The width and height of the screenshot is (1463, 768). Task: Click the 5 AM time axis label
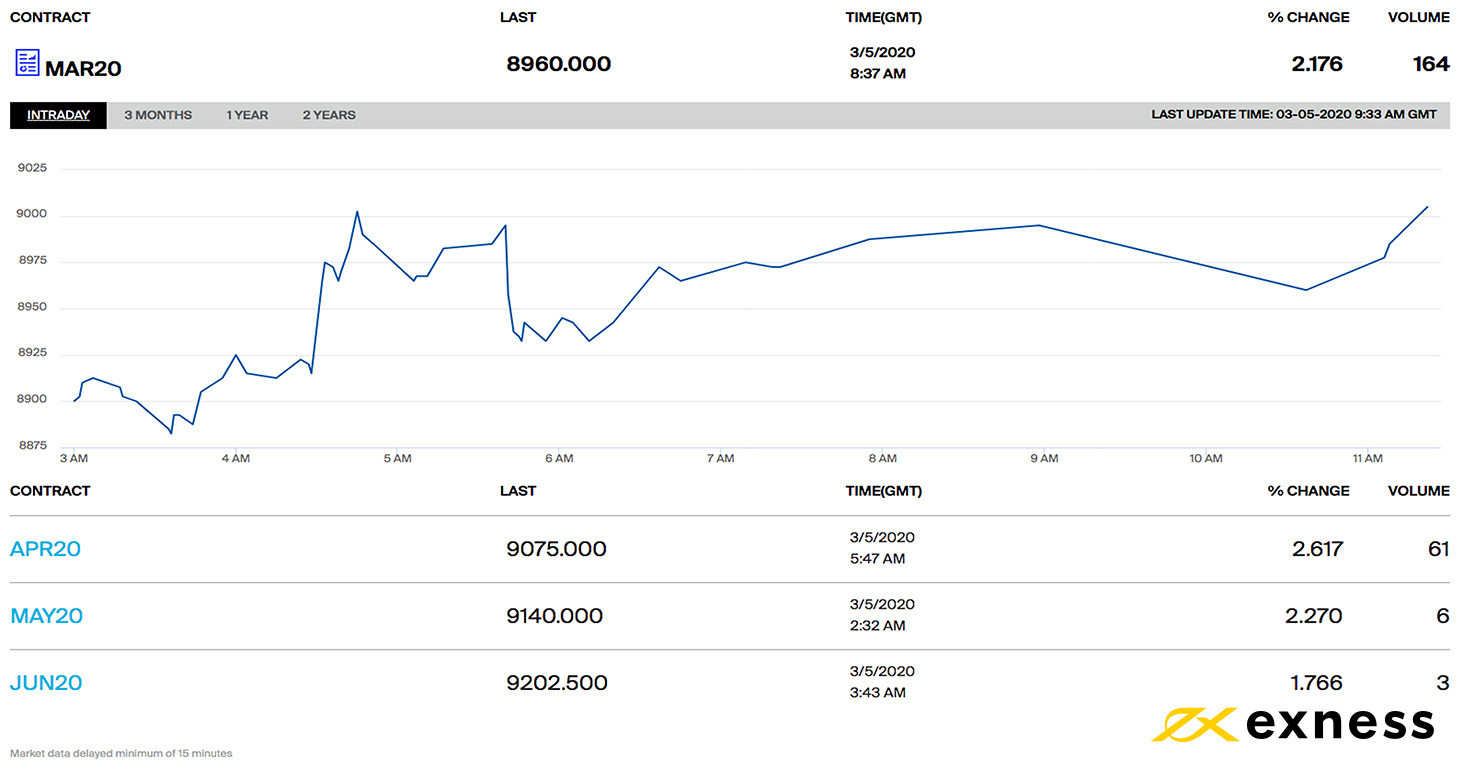point(398,459)
